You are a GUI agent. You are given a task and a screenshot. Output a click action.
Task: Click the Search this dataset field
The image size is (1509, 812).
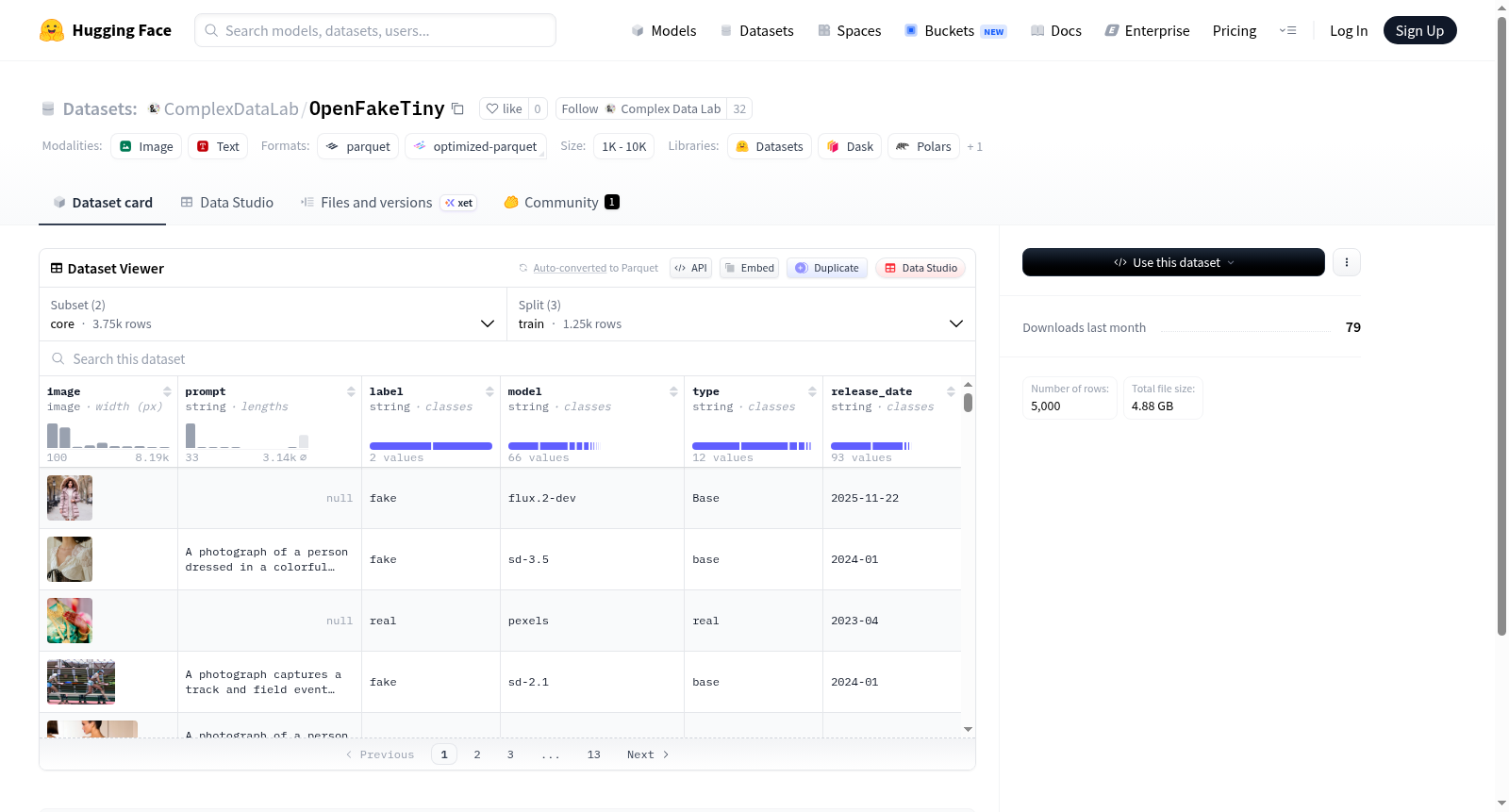point(507,358)
